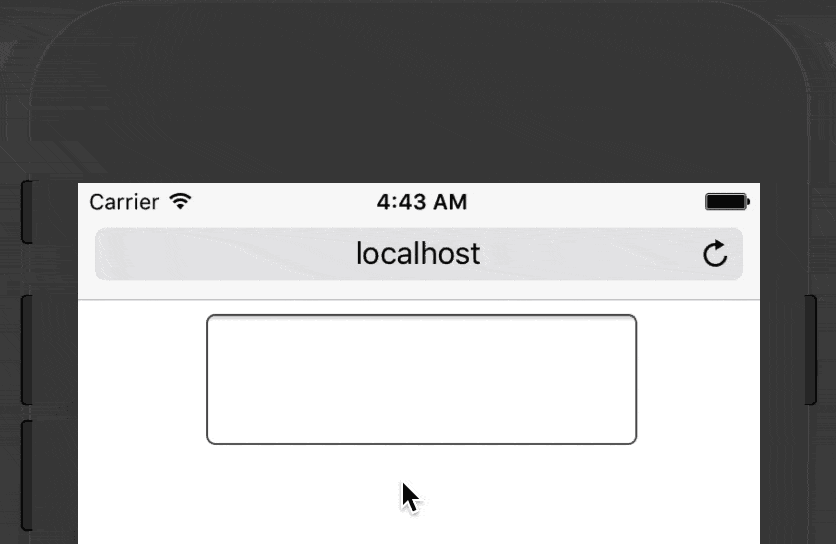This screenshot has width=836, height=544.
Task: Flip the simulator's mute switch
Action: pyautogui.click(x=27, y=212)
